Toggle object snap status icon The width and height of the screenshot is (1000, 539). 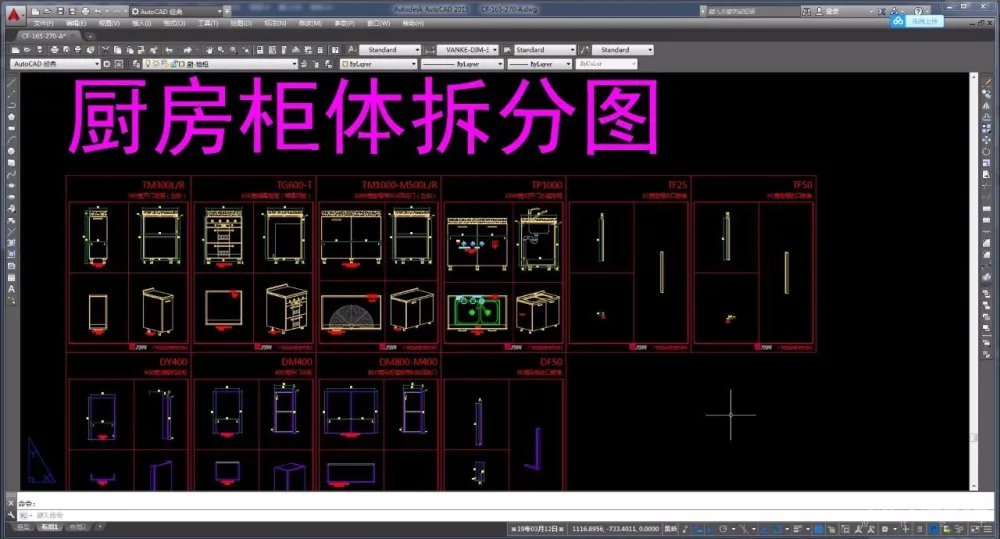777,529
